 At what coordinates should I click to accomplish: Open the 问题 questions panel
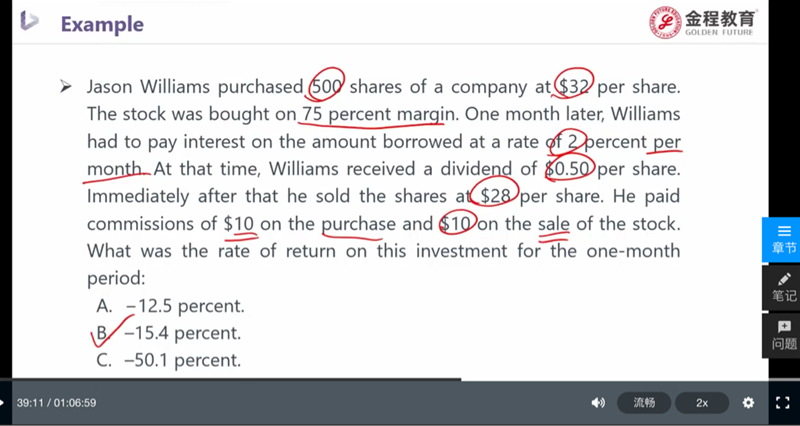tap(783, 335)
